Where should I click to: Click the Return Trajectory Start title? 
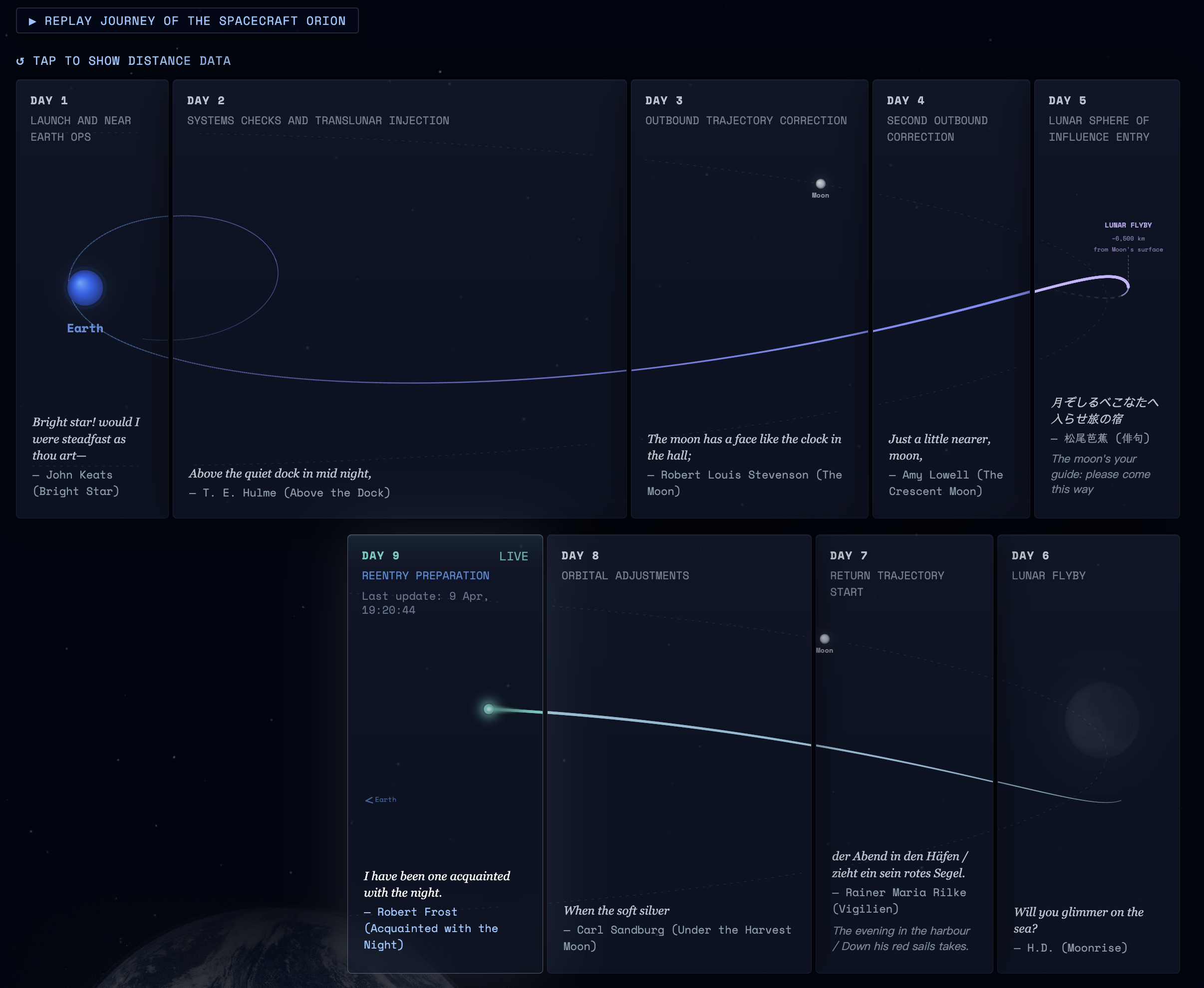tap(887, 584)
